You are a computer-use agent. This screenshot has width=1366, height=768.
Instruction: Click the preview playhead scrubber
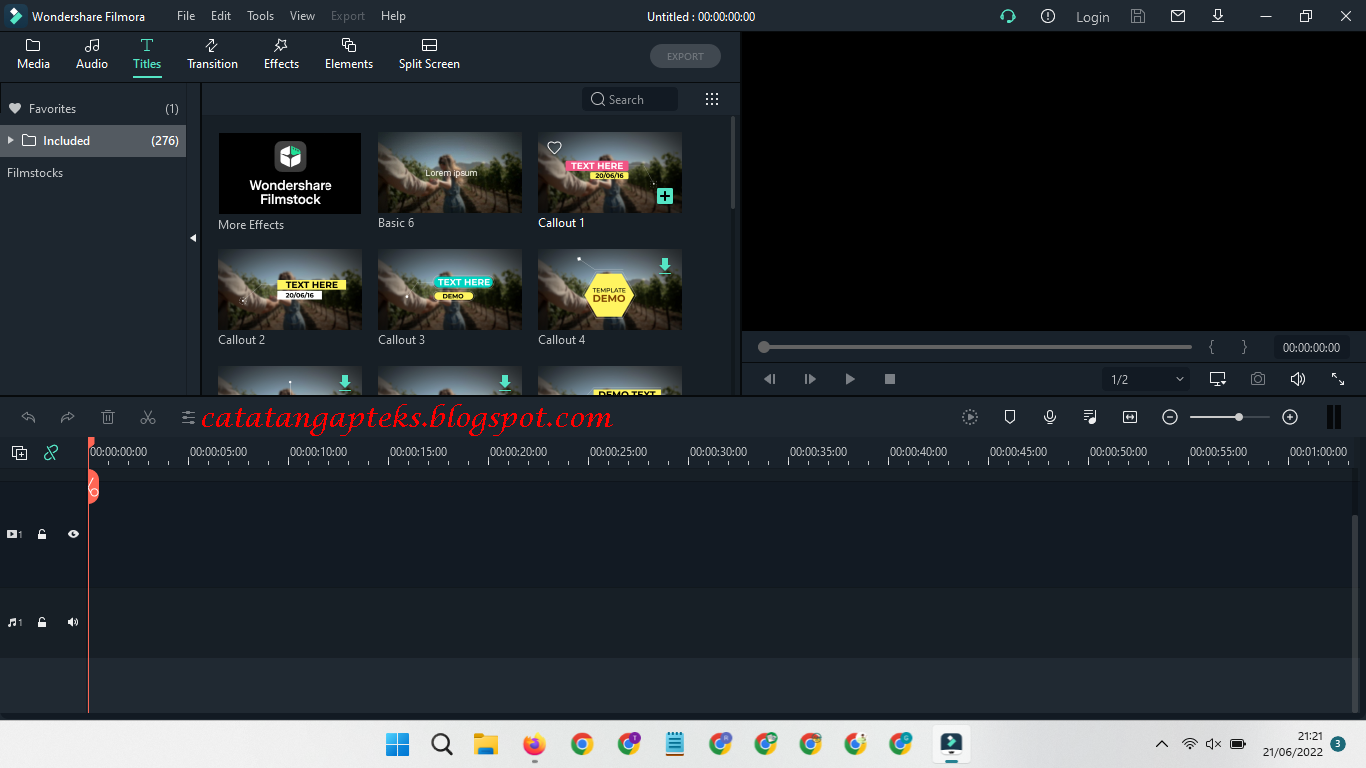click(764, 347)
